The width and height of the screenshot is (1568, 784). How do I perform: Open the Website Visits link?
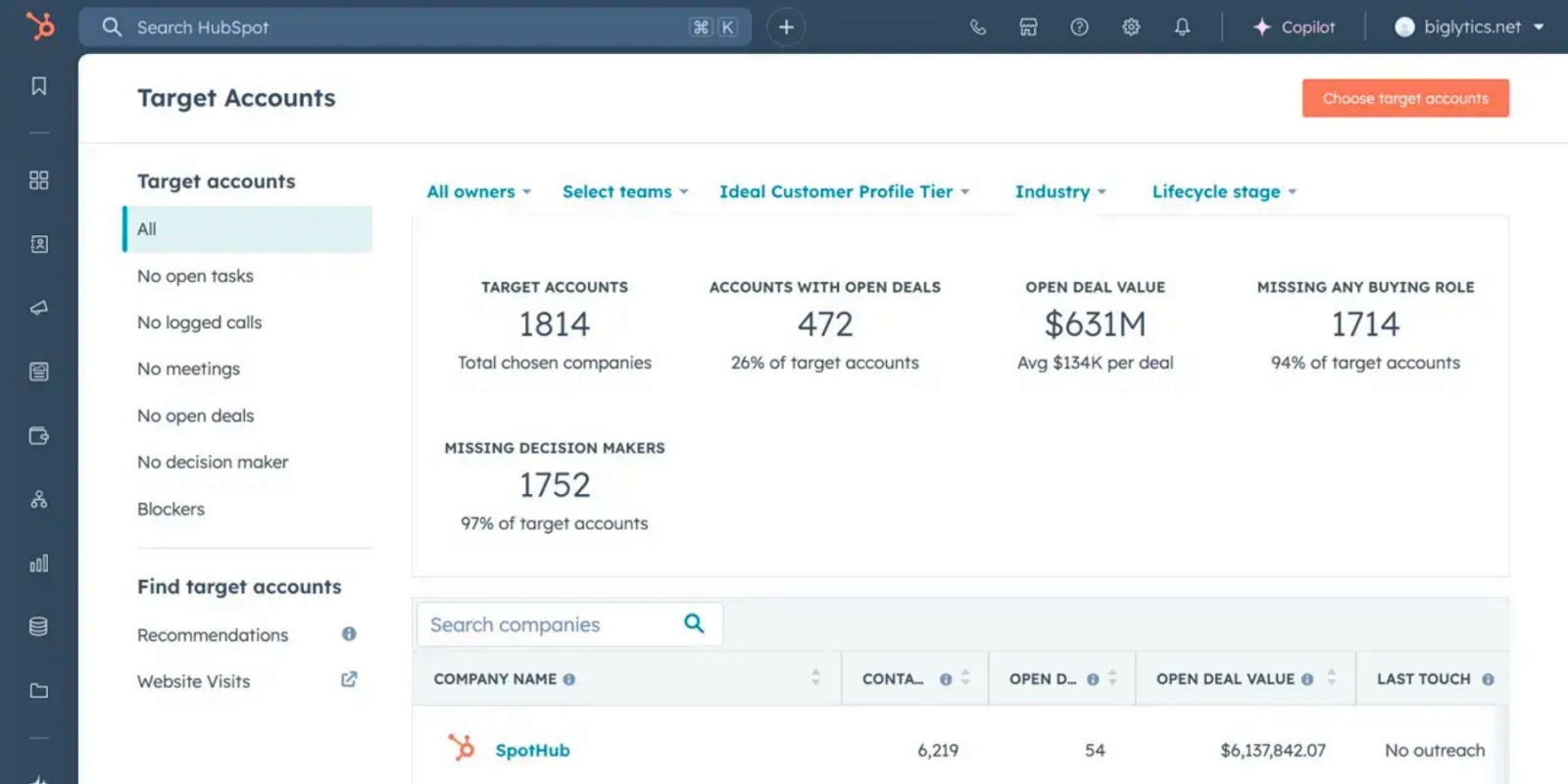[x=193, y=681]
